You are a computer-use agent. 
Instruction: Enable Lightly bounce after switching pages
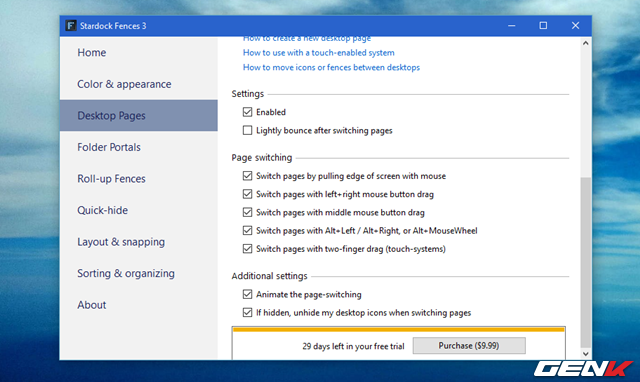coord(247,130)
